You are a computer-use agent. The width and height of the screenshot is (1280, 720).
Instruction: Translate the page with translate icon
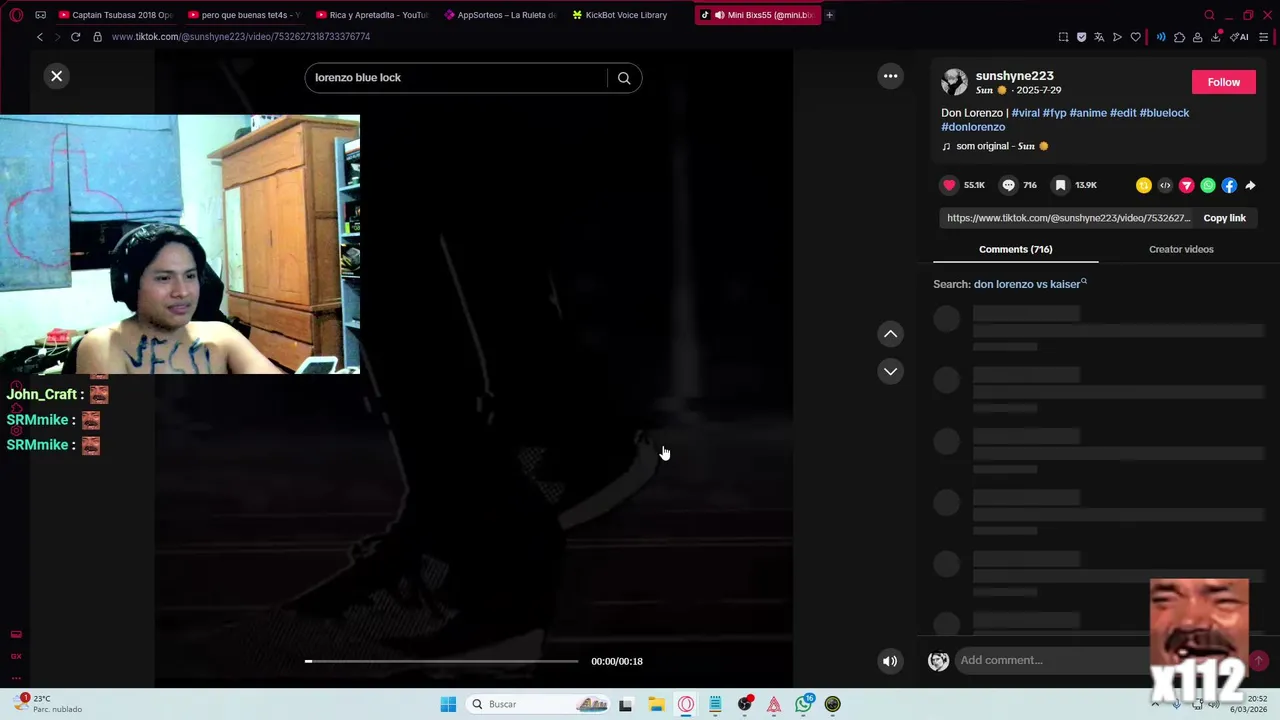click(x=1099, y=37)
